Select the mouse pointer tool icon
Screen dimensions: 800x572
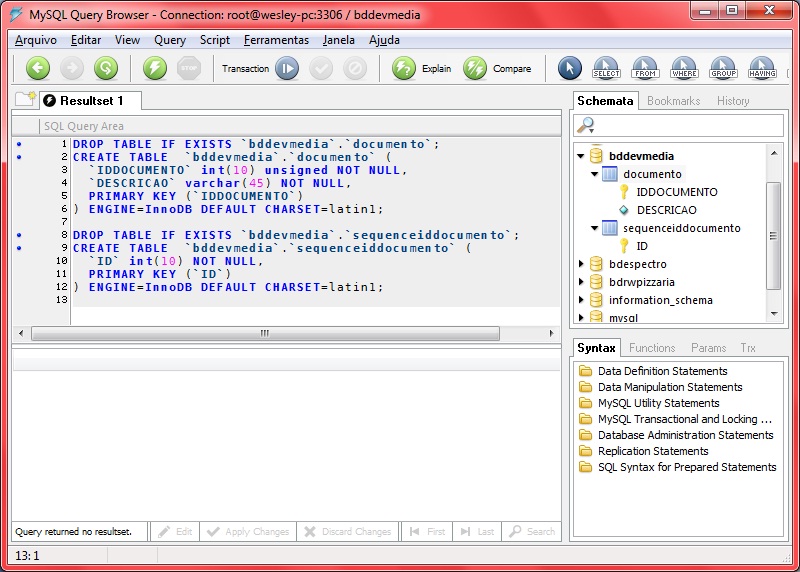pos(569,68)
